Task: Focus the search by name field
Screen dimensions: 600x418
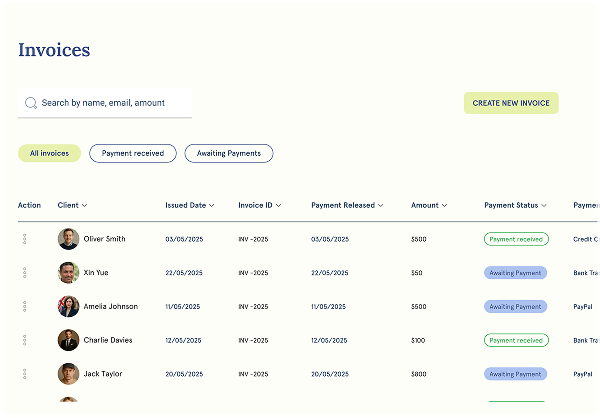Action: 110,103
